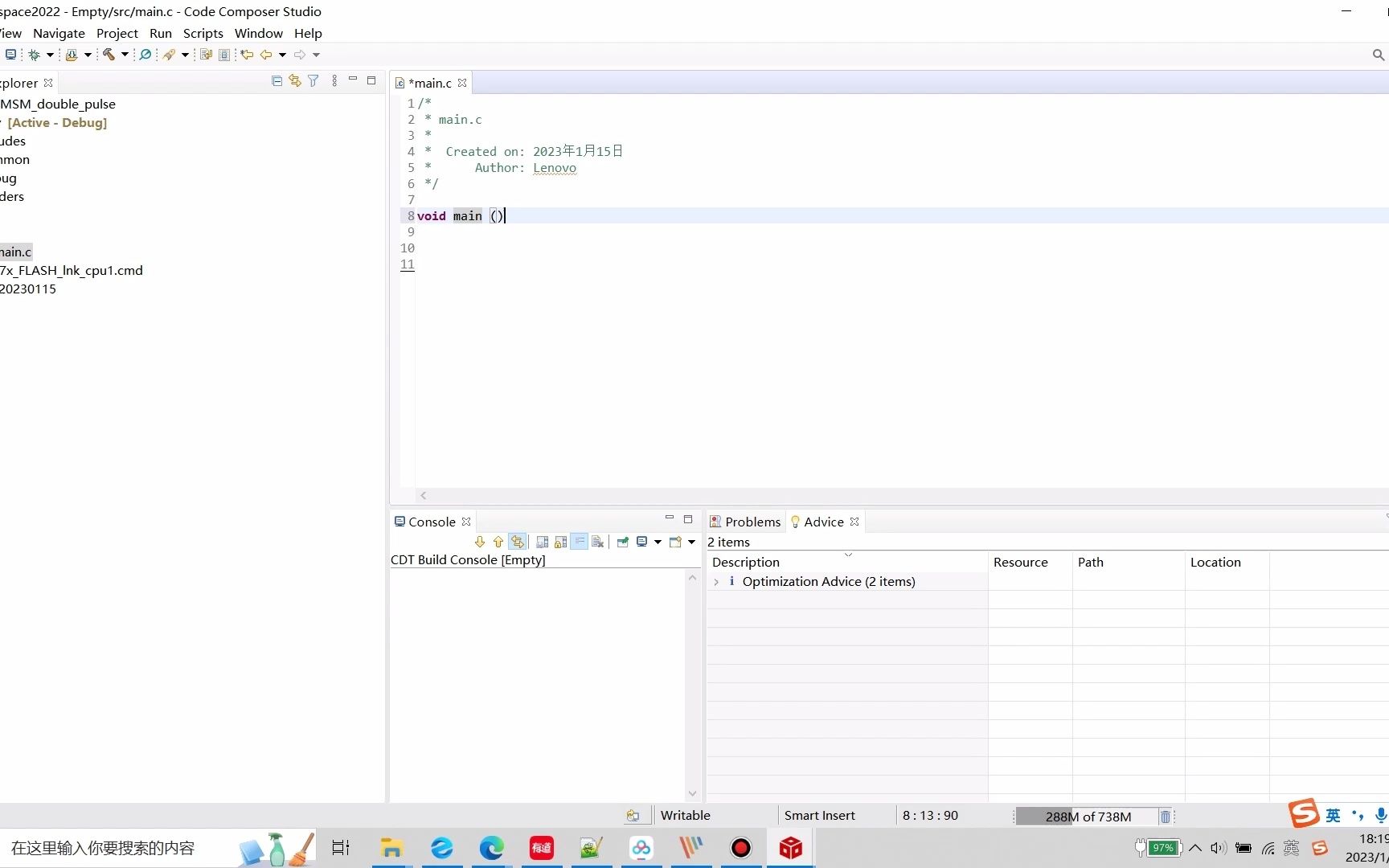Open Microsoft Edge from the taskbar
Screen dimensions: 1389x868
pos(491,848)
